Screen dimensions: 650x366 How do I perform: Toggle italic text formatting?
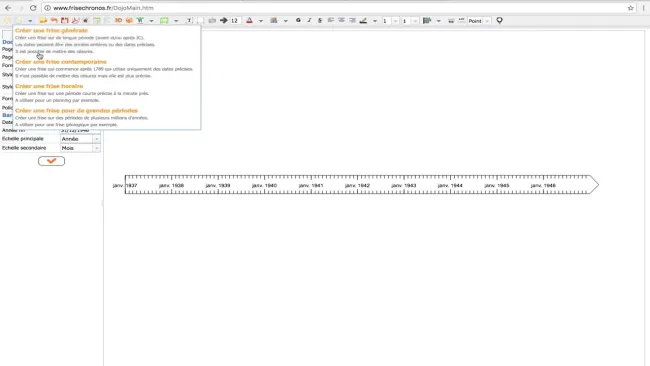tap(309, 20)
